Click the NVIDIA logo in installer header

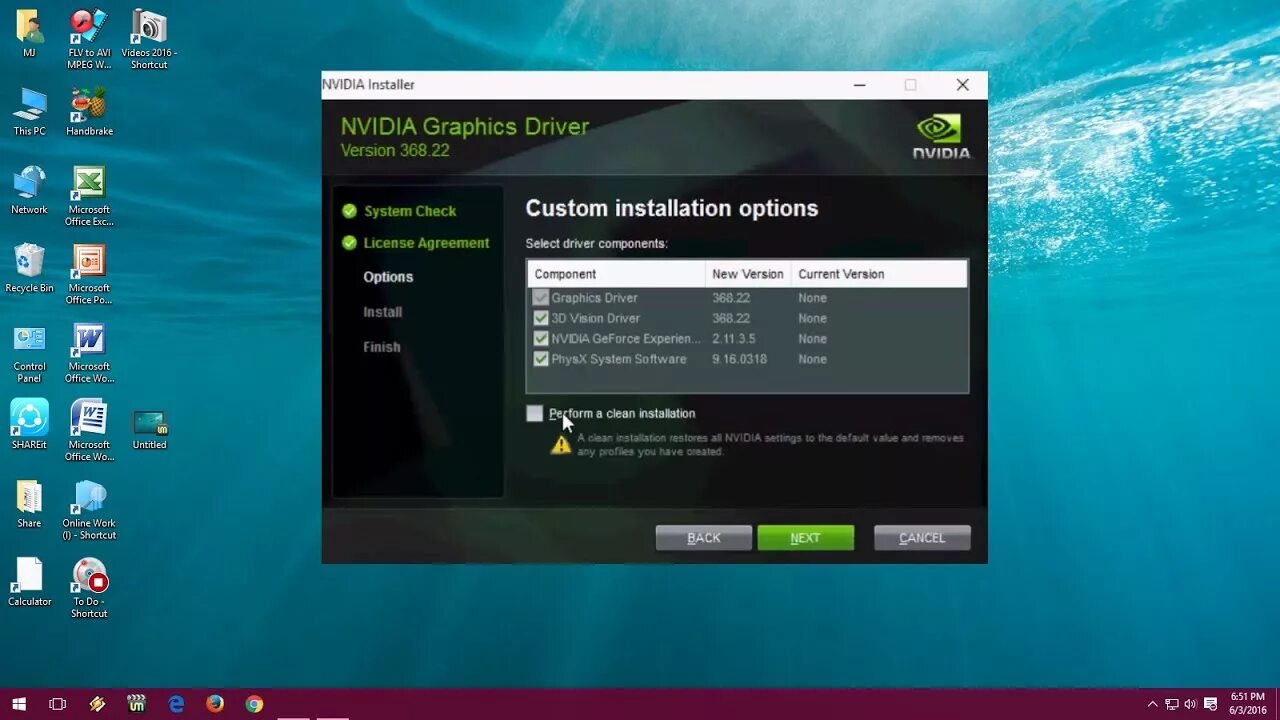pos(941,136)
